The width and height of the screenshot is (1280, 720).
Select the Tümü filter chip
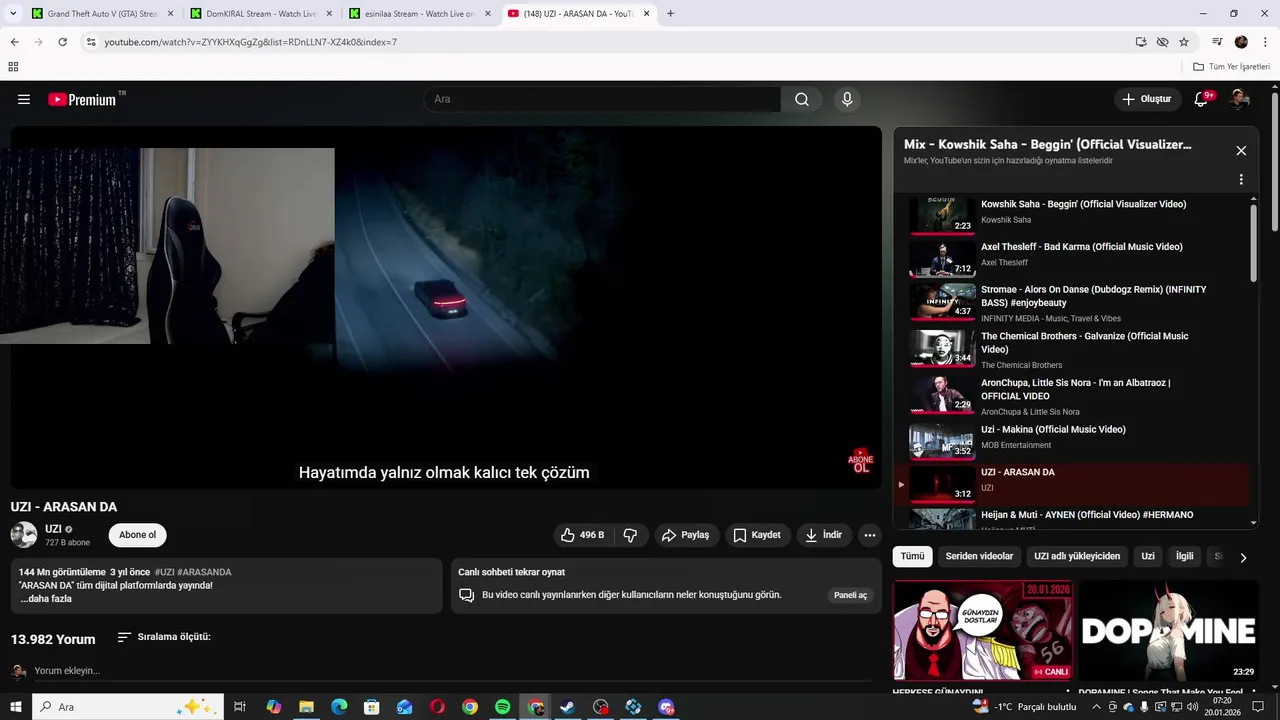912,556
